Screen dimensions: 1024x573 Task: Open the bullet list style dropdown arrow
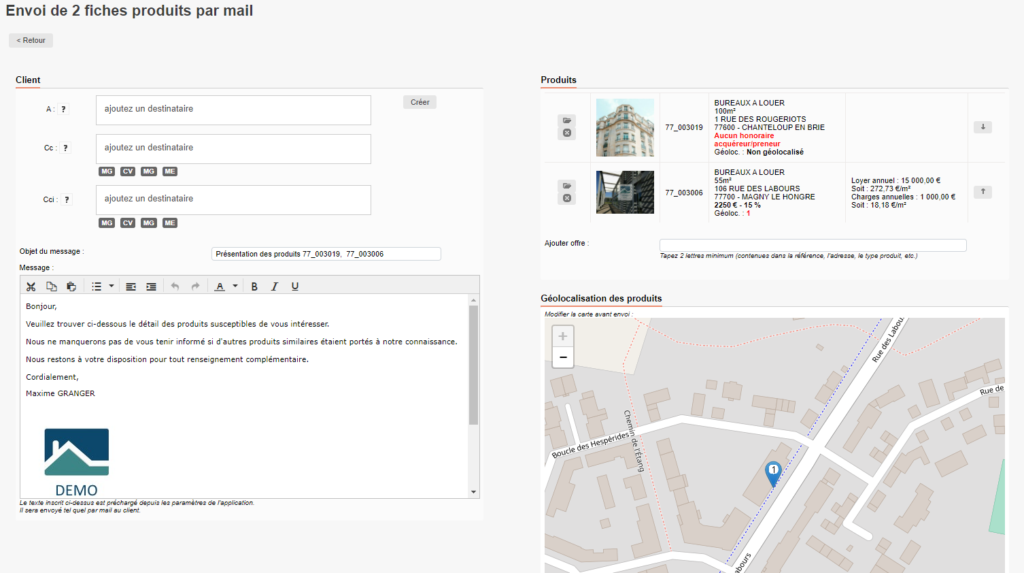(x=111, y=287)
